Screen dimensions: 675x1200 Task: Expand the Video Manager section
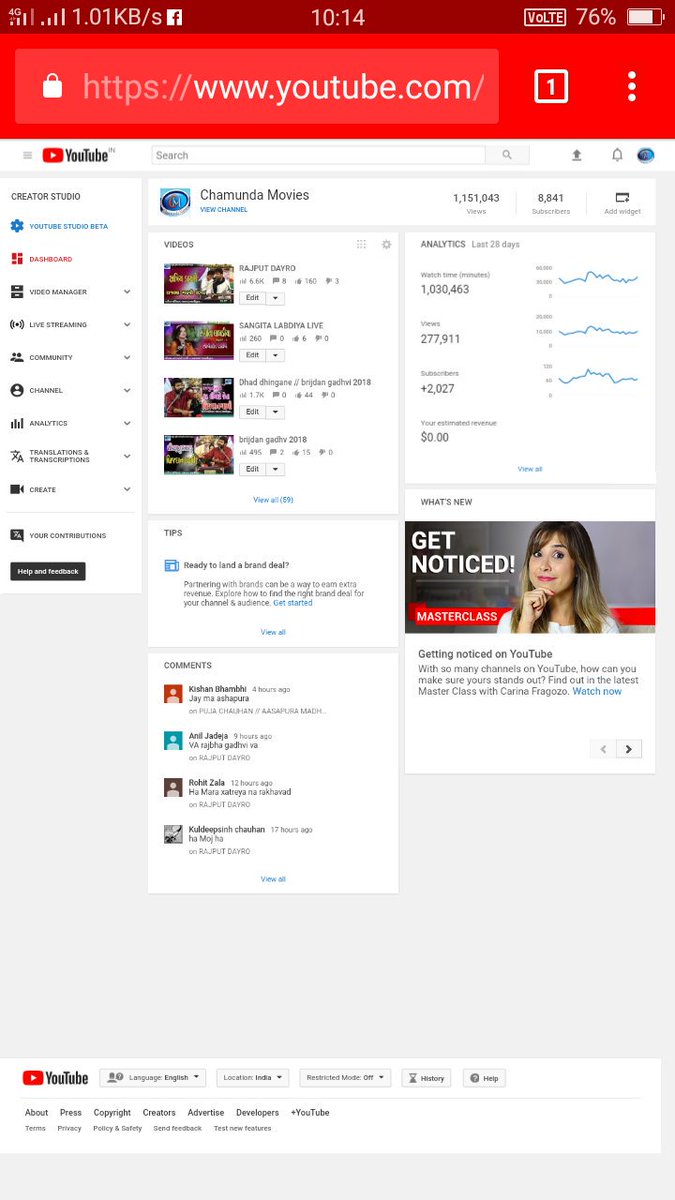[x=127, y=292]
